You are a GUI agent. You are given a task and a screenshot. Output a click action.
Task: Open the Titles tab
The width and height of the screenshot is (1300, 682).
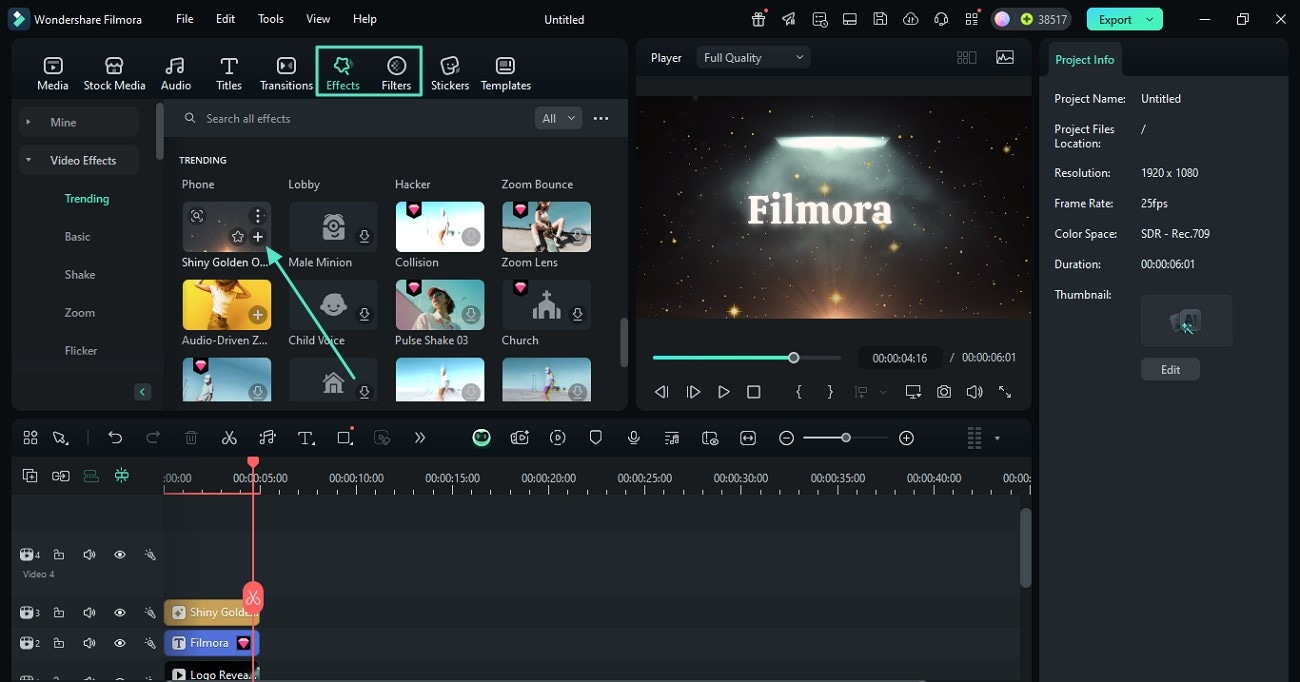click(229, 74)
